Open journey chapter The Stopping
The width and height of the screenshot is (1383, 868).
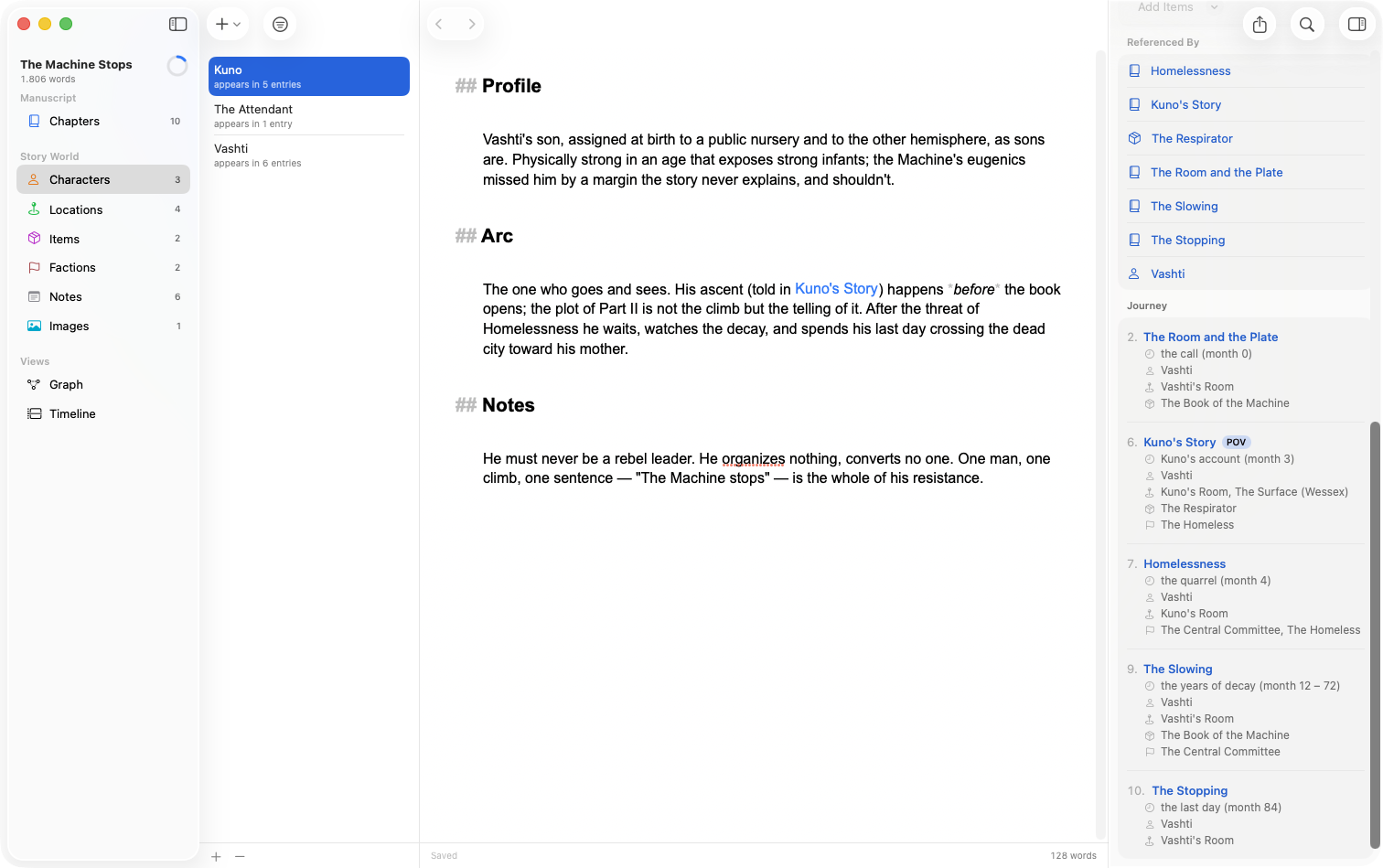click(1189, 790)
